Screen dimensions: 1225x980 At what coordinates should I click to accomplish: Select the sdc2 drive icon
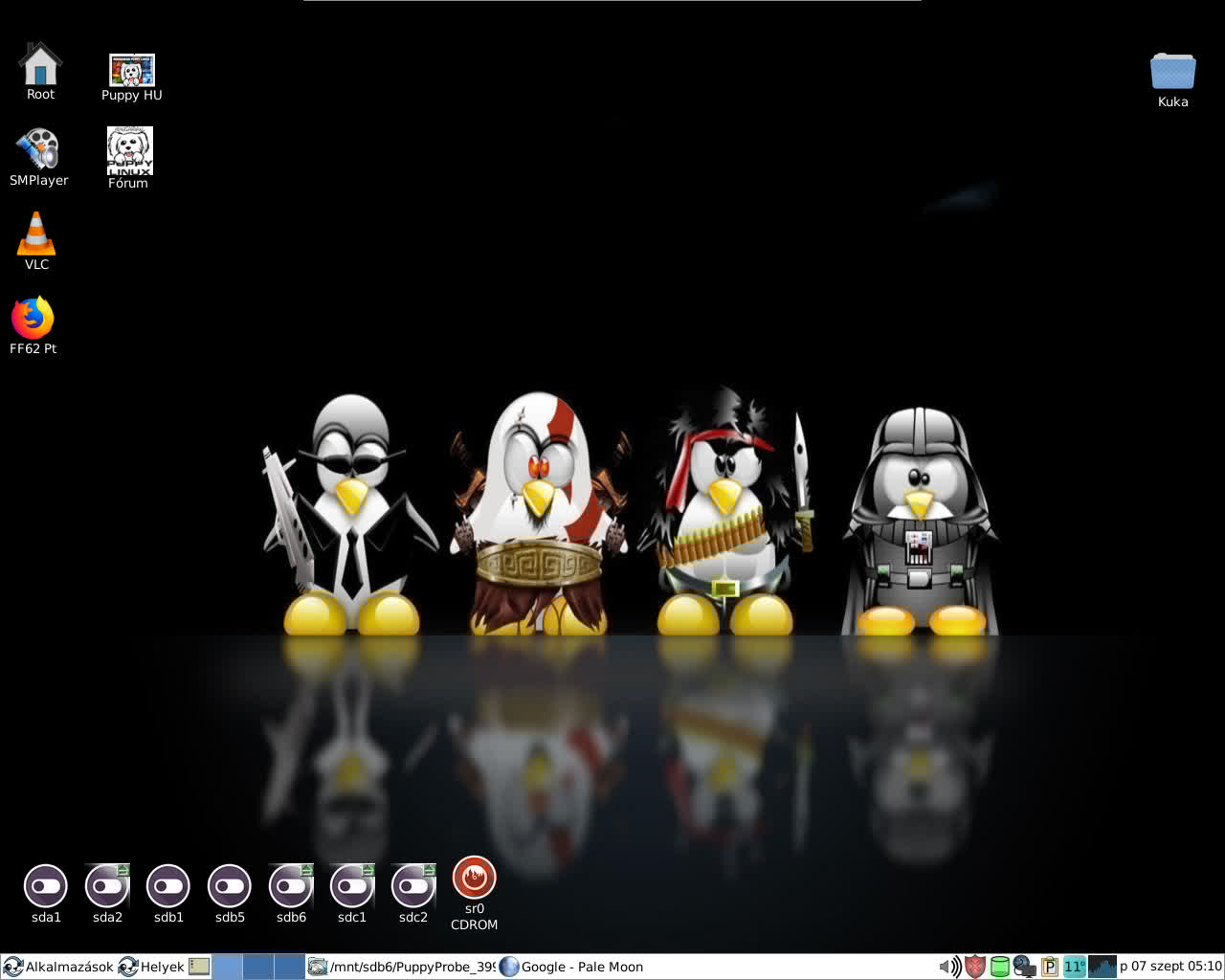[x=413, y=886]
